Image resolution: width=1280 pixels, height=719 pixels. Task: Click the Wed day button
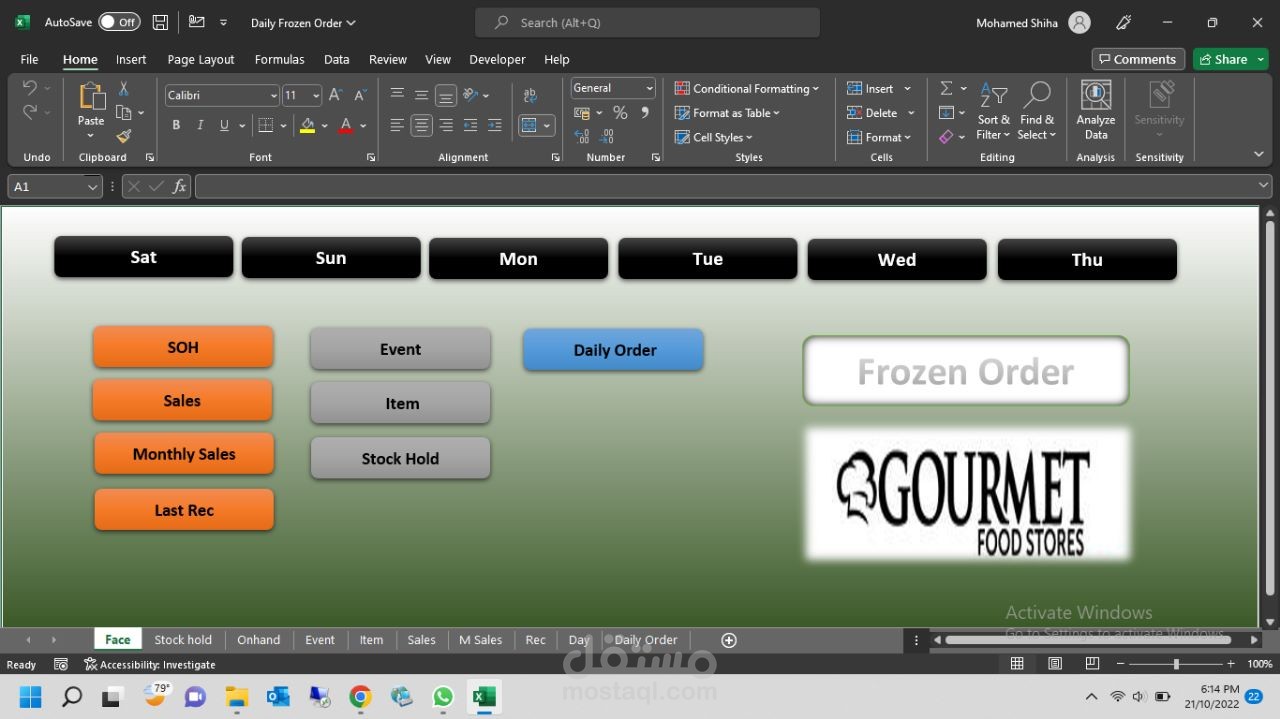point(897,259)
